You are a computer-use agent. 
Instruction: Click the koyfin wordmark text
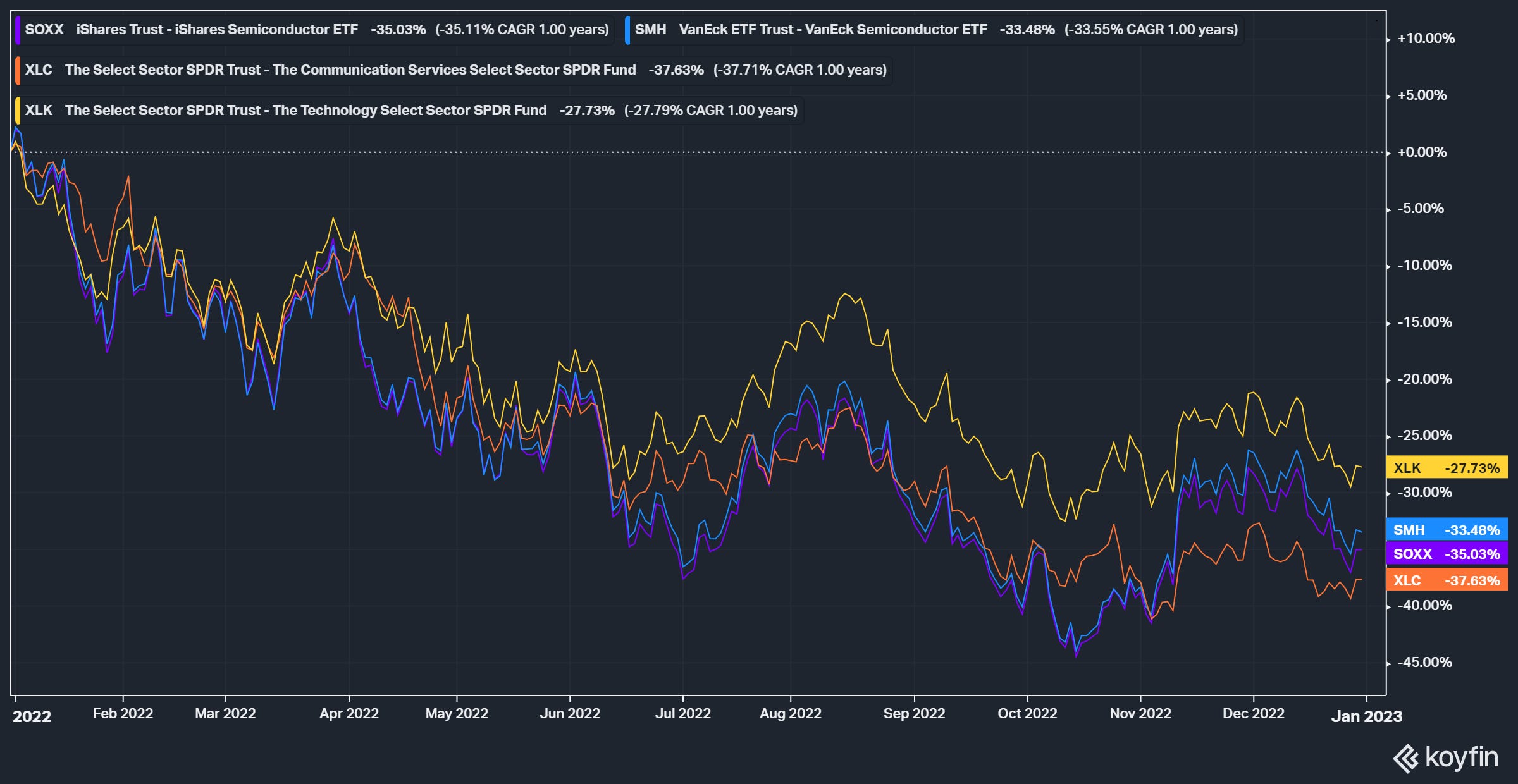1461,757
